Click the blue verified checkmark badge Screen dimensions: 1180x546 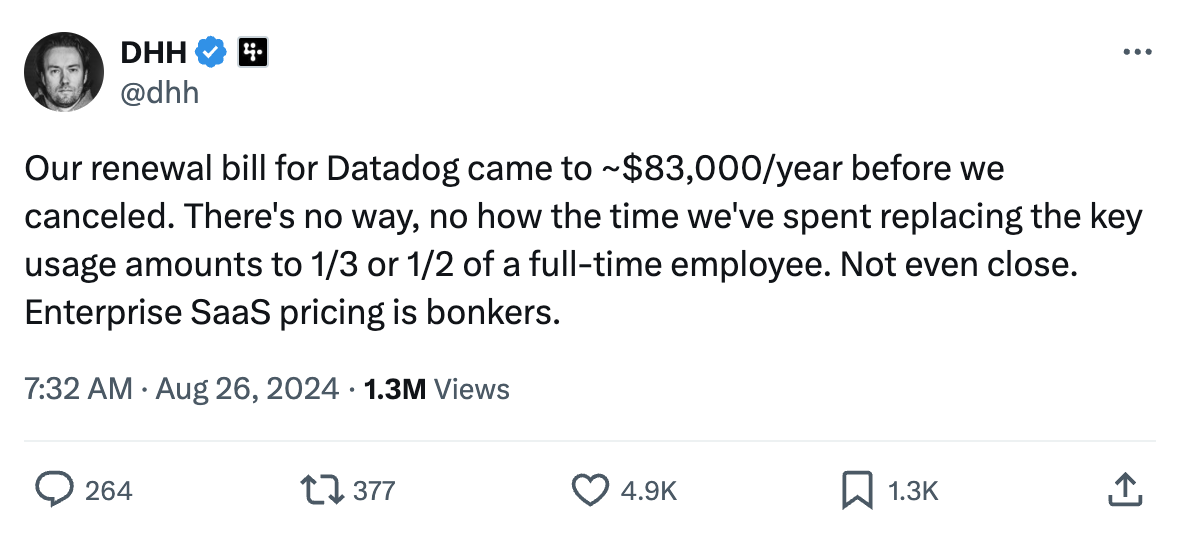click(x=210, y=52)
